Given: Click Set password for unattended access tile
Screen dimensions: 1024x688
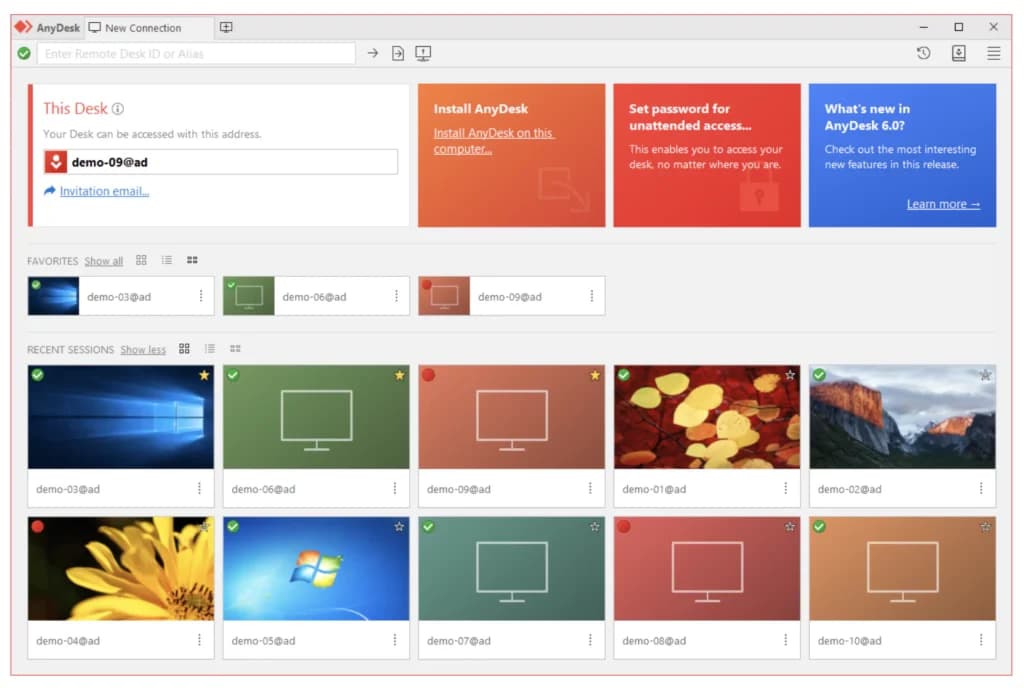Looking at the screenshot, I should pyautogui.click(x=707, y=155).
